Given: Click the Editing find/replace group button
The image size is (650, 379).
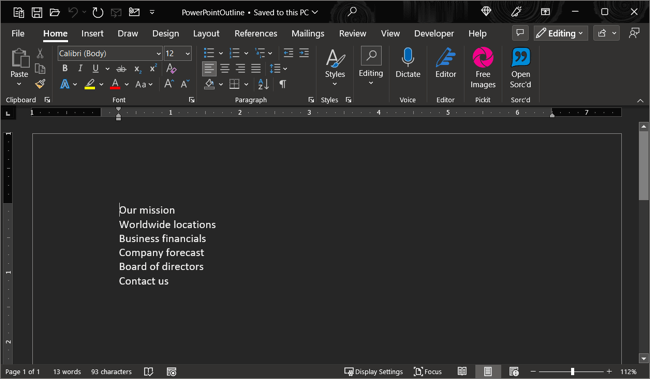Looking at the screenshot, I should 371,66.
